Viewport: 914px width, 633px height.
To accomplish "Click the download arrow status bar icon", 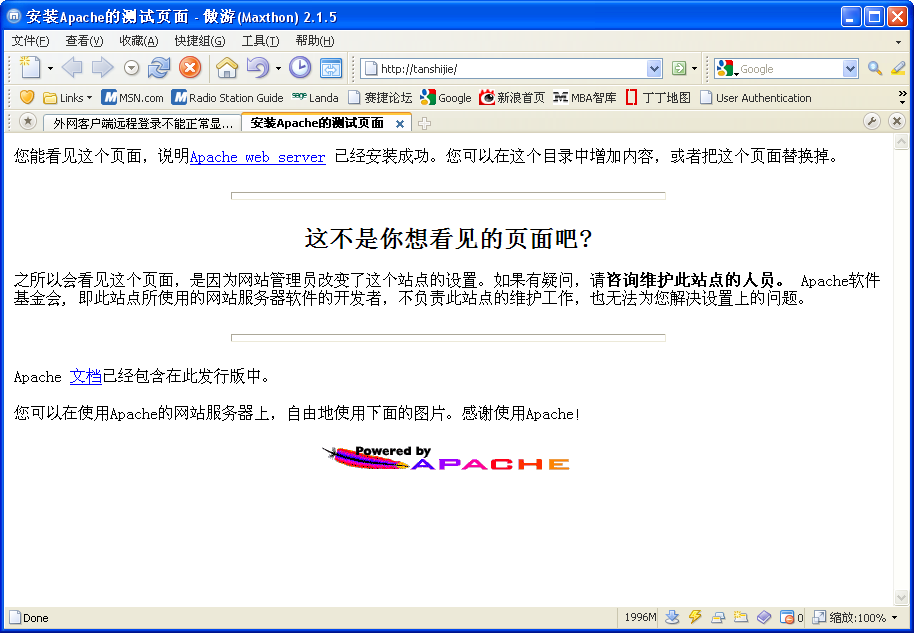I will pos(672,617).
